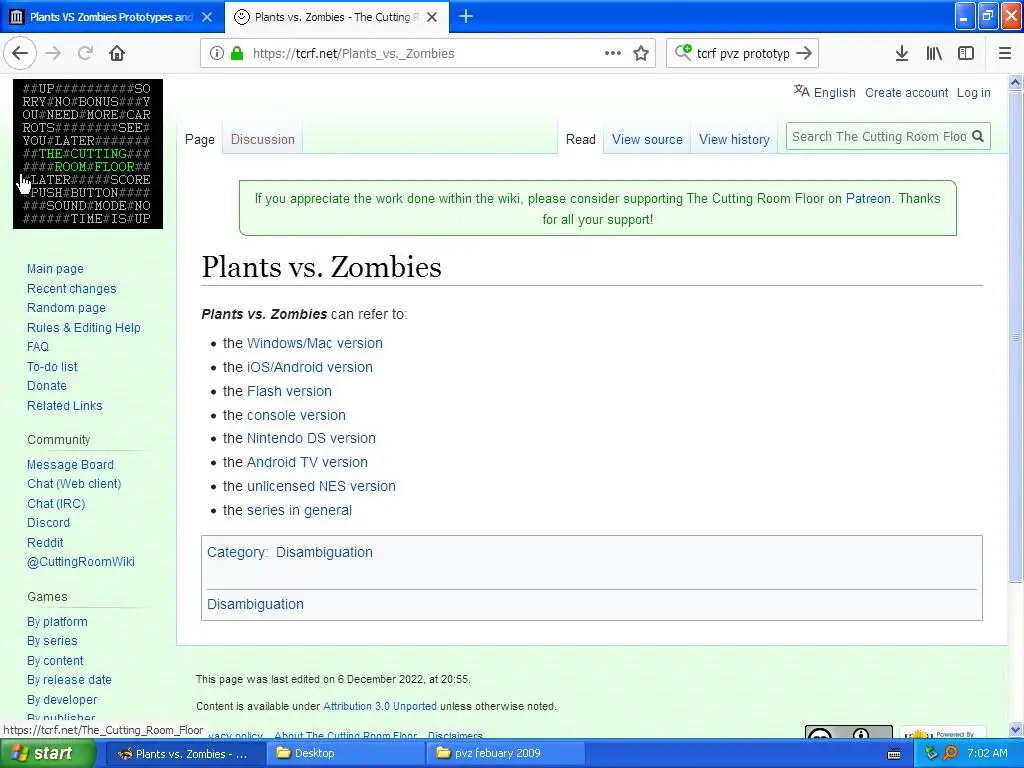Open the browser home page icon
Image resolution: width=1024 pixels, height=768 pixels.
[117, 54]
